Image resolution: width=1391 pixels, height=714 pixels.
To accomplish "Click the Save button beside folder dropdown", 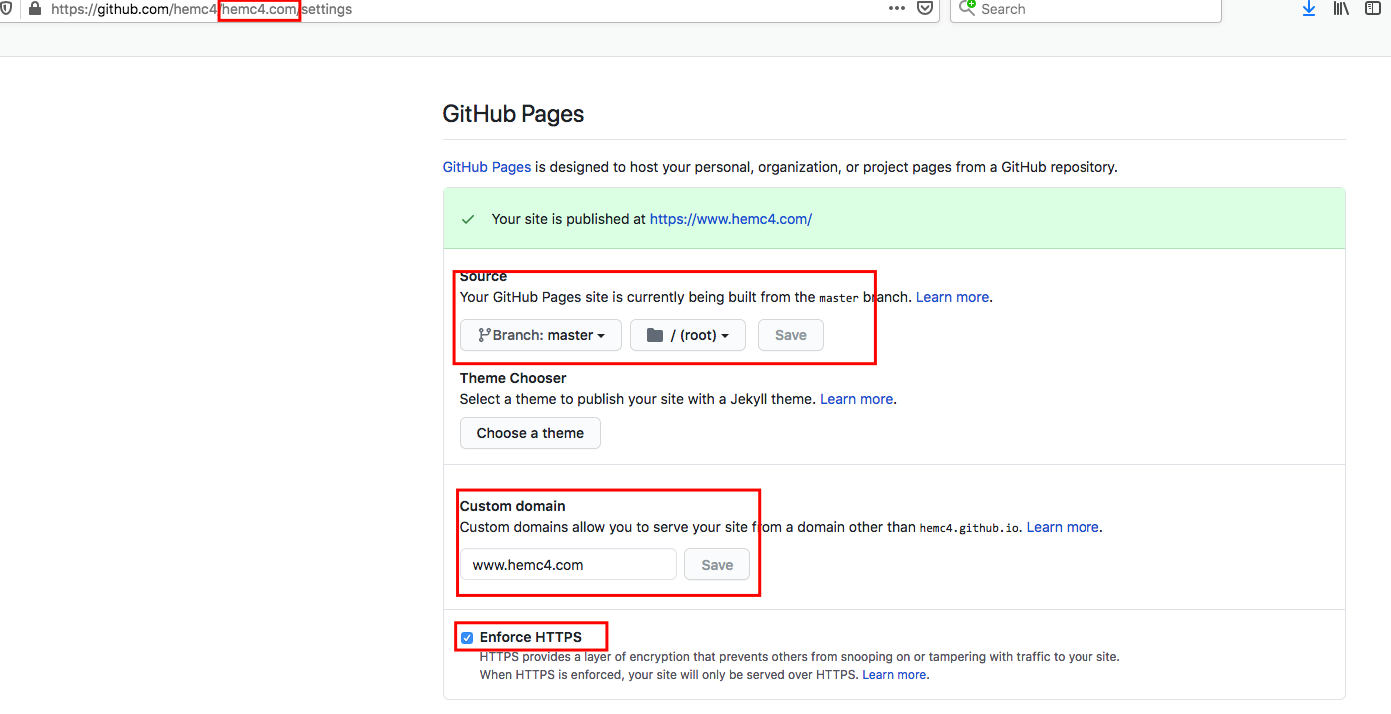I will coord(791,335).
